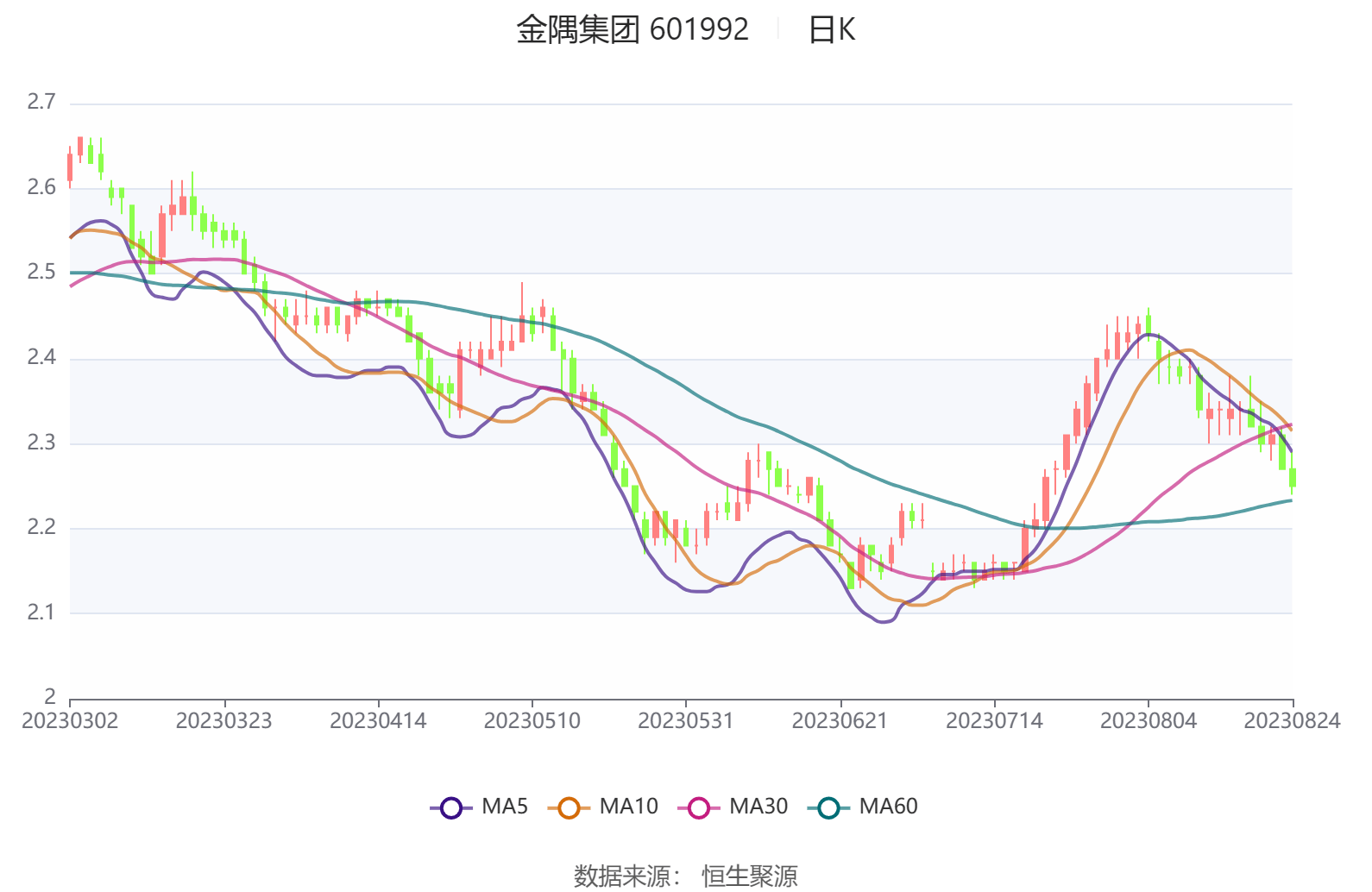1372x892 pixels.
Task: Click the 日K label in title
Action: click(832, 29)
